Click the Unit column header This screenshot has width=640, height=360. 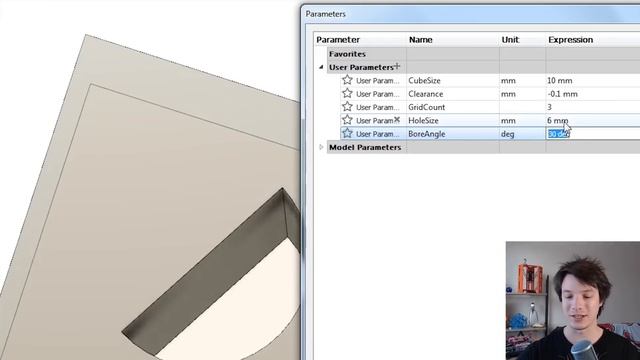pos(510,40)
